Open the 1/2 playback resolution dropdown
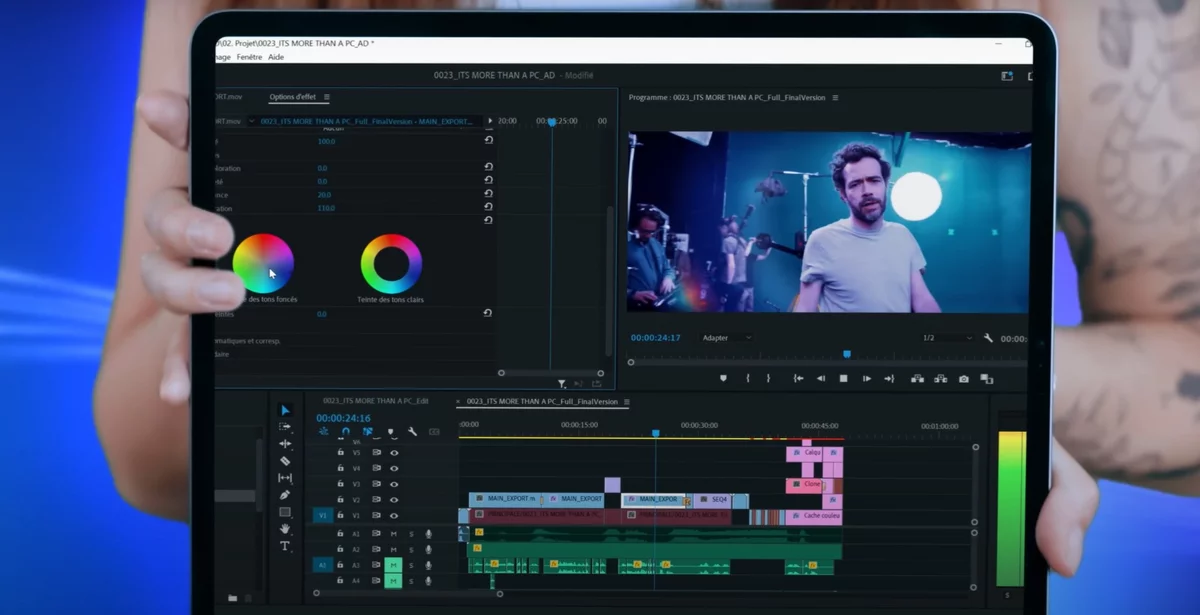1200x615 pixels. tap(946, 338)
